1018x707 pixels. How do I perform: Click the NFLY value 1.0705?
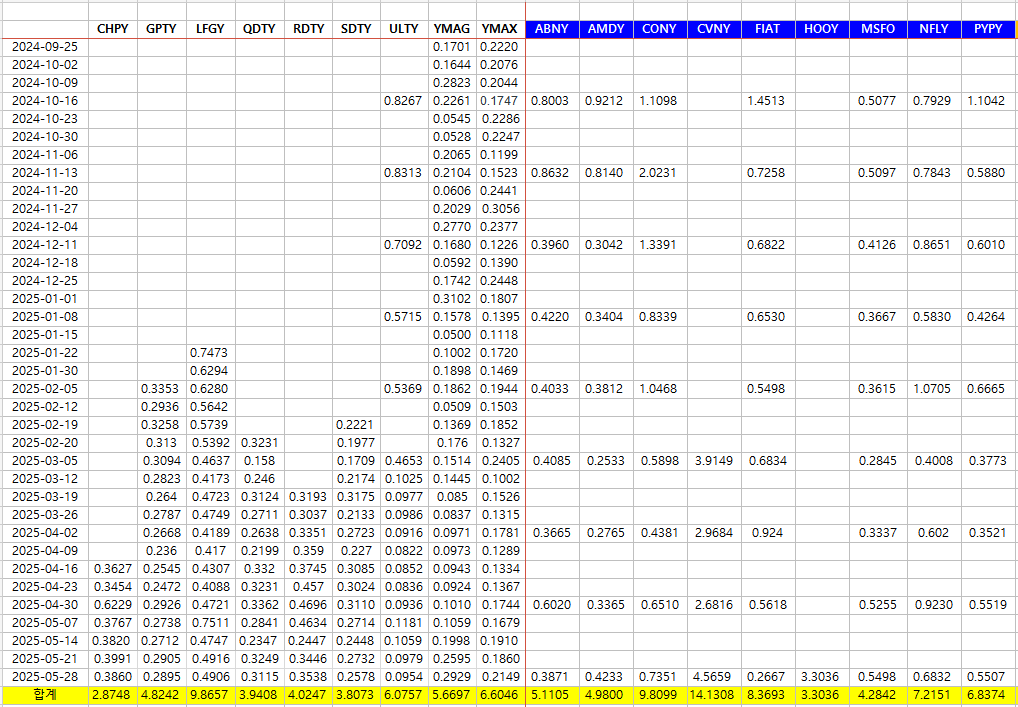click(x=934, y=389)
